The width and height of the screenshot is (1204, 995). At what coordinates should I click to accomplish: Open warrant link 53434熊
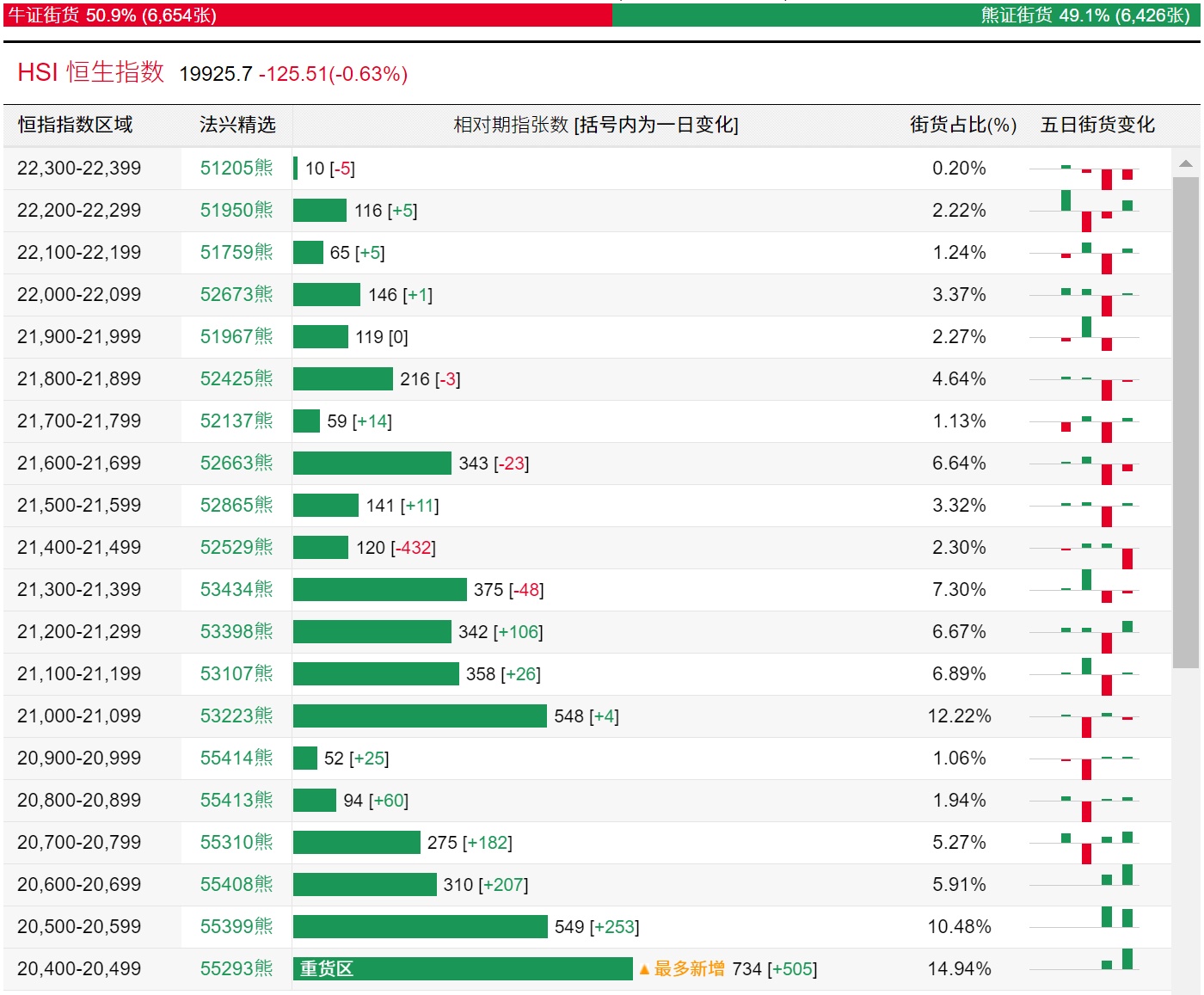point(236,589)
